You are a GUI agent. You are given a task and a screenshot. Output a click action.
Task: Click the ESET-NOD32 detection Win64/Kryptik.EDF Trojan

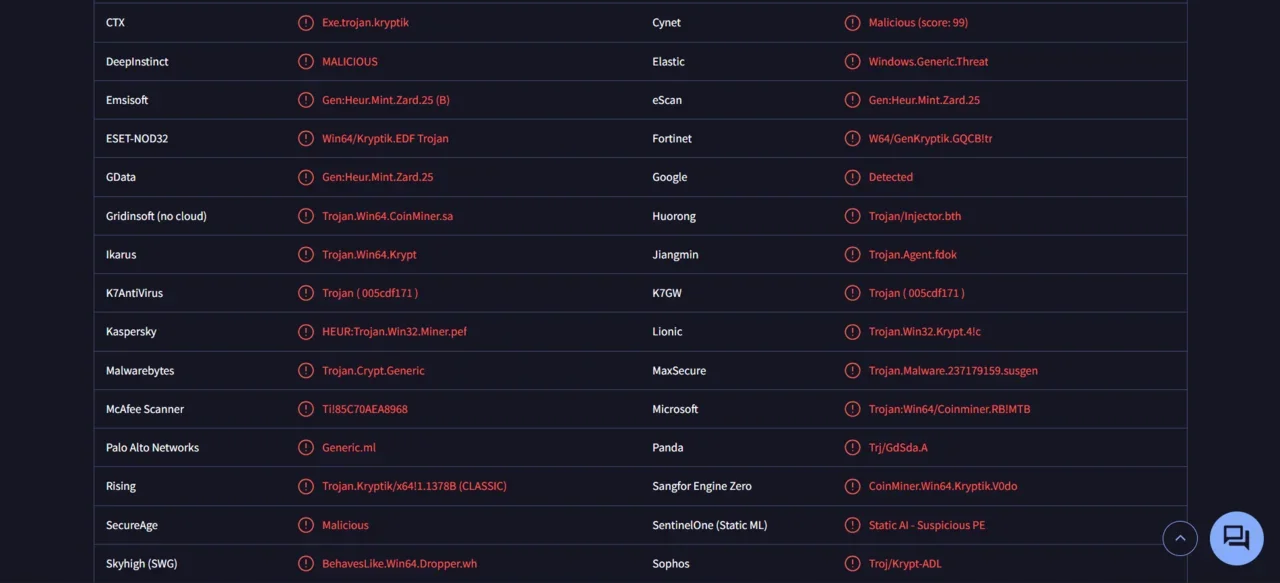point(385,139)
